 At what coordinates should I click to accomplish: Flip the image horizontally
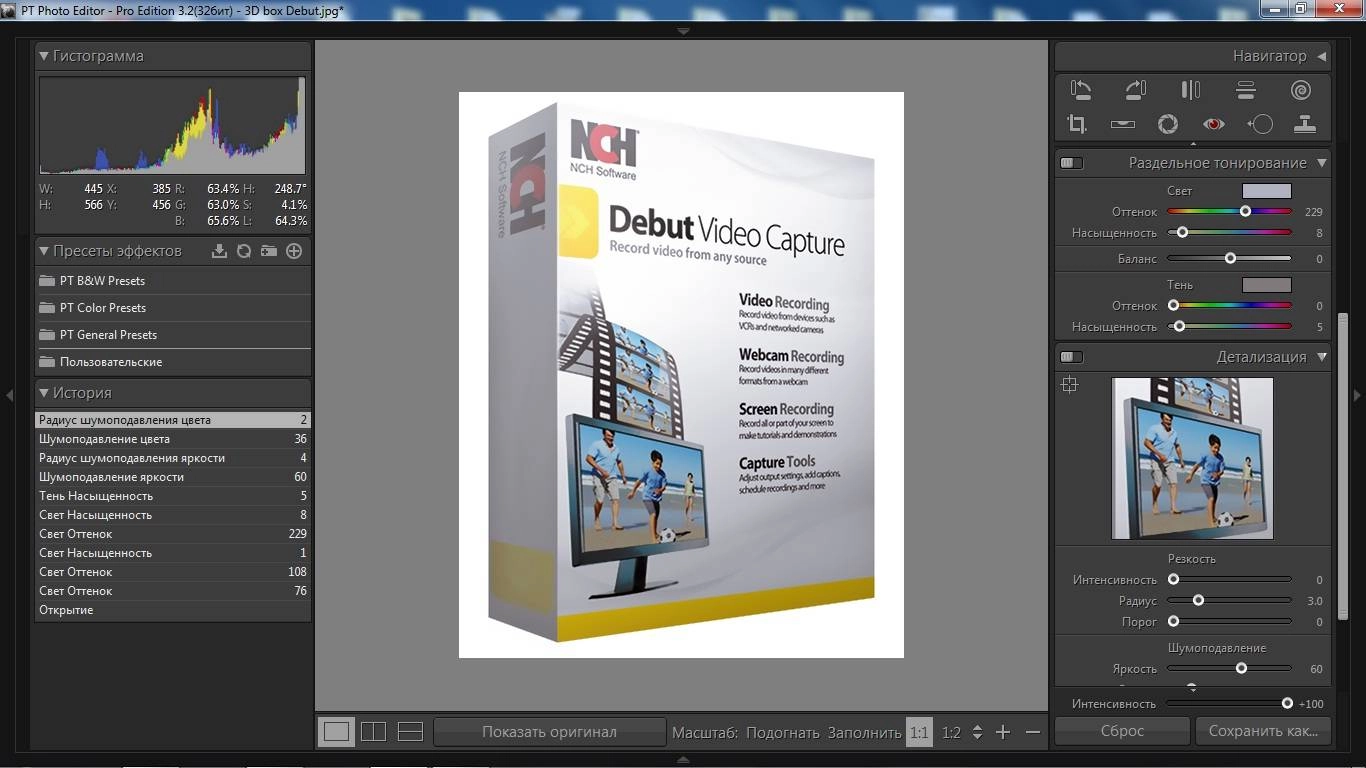pos(1190,90)
